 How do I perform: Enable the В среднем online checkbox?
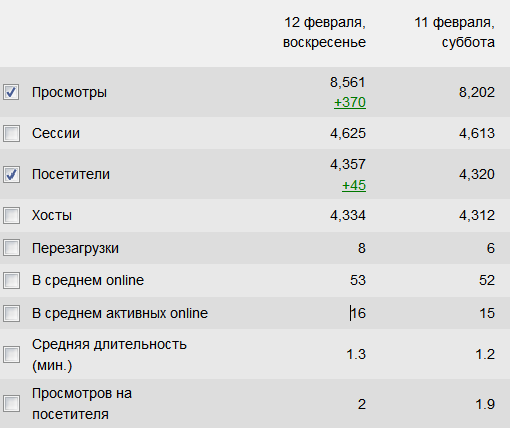tap(11, 280)
